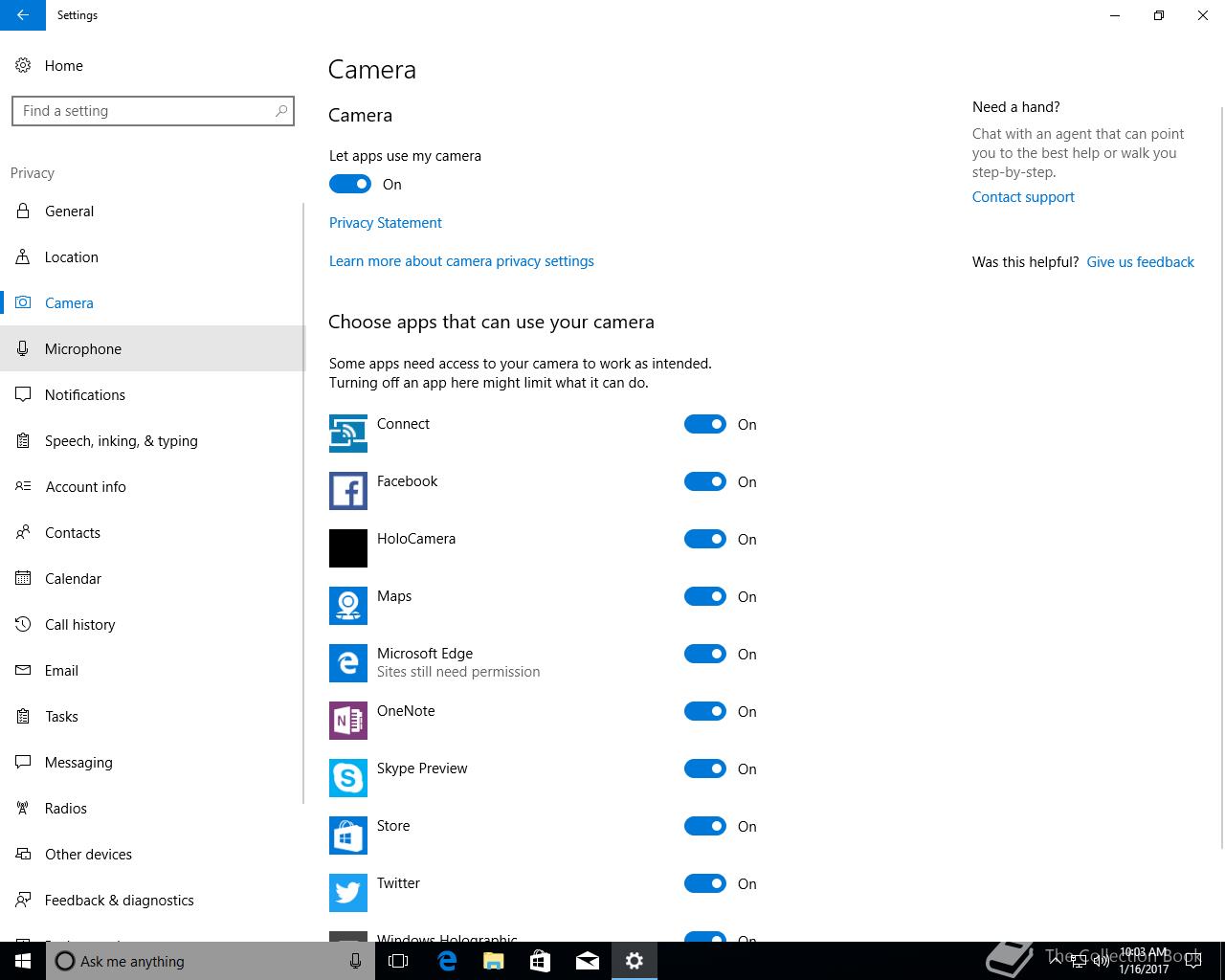Click the HoloCamera black app icon
The height and width of the screenshot is (980, 1225).
click(x=348, y=548)
